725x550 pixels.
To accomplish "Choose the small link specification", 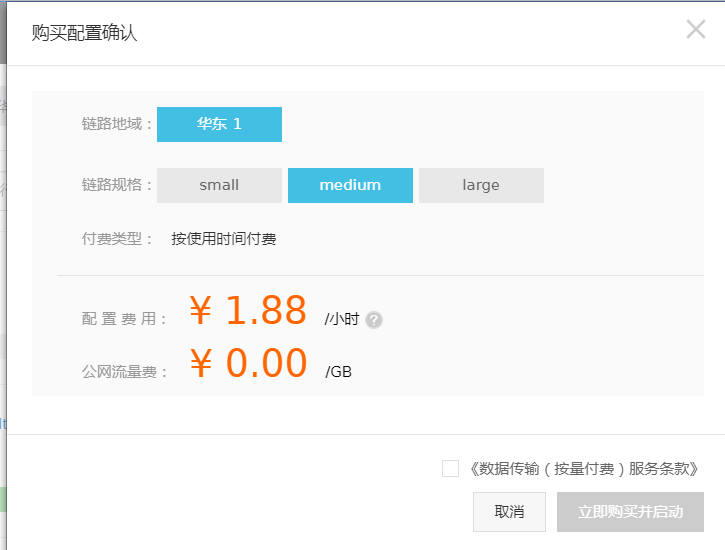I will tap(219, 185).
